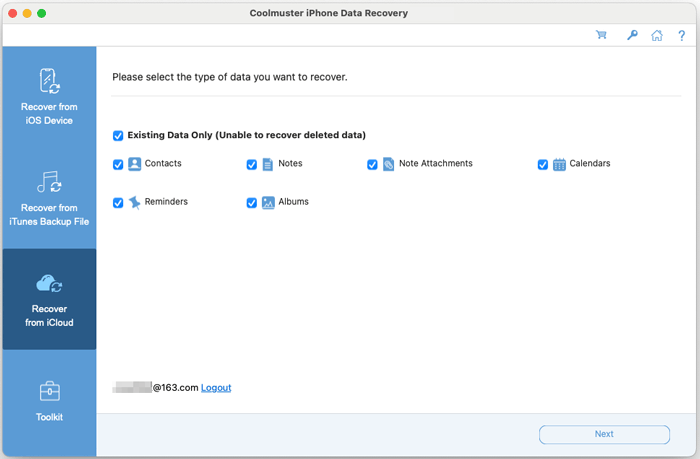The image size is (700, 459).
Task: Click the green maximize window button
Action: pos(42,13)
